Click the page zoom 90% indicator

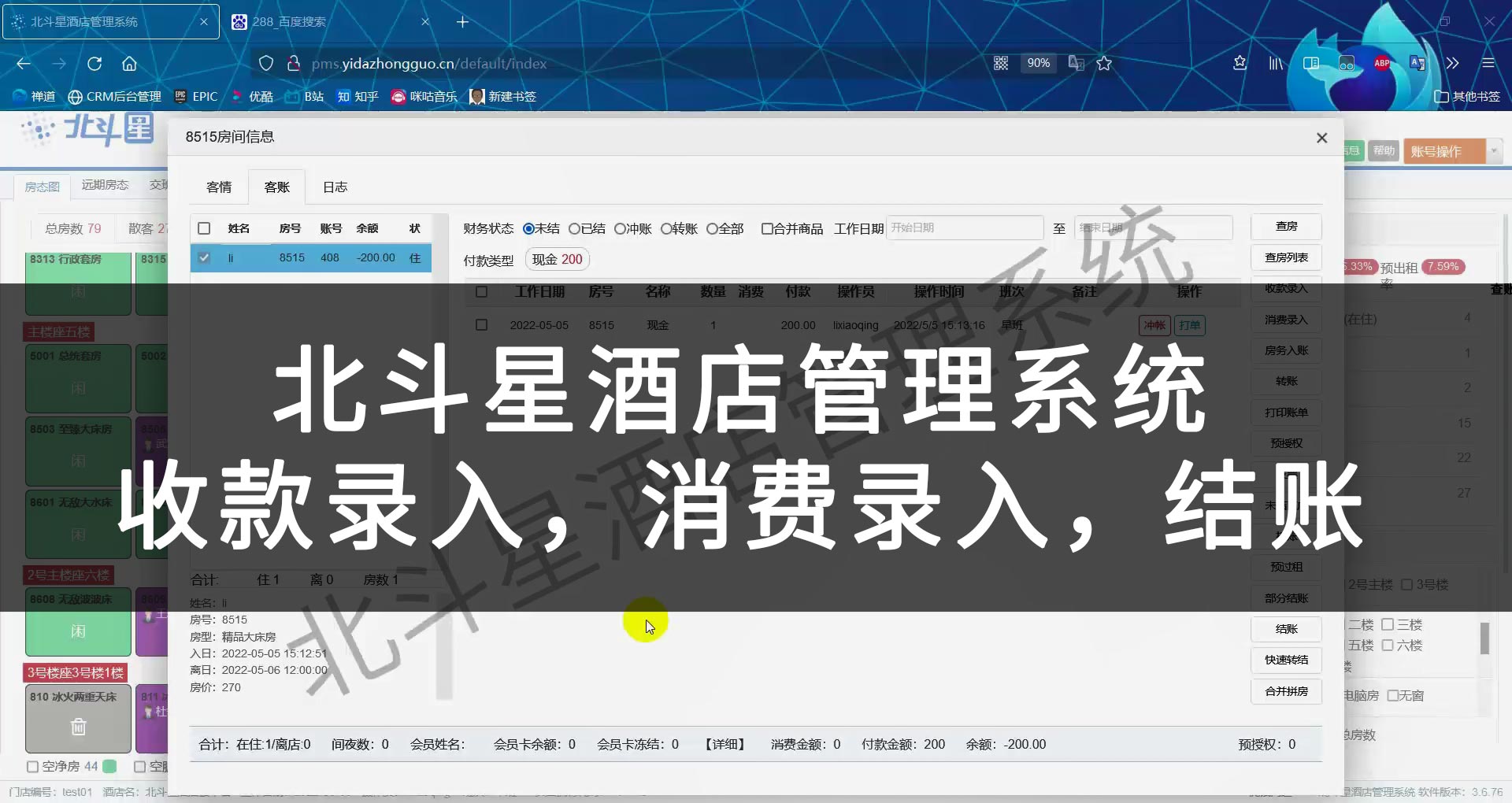(x=1038, y=63)
